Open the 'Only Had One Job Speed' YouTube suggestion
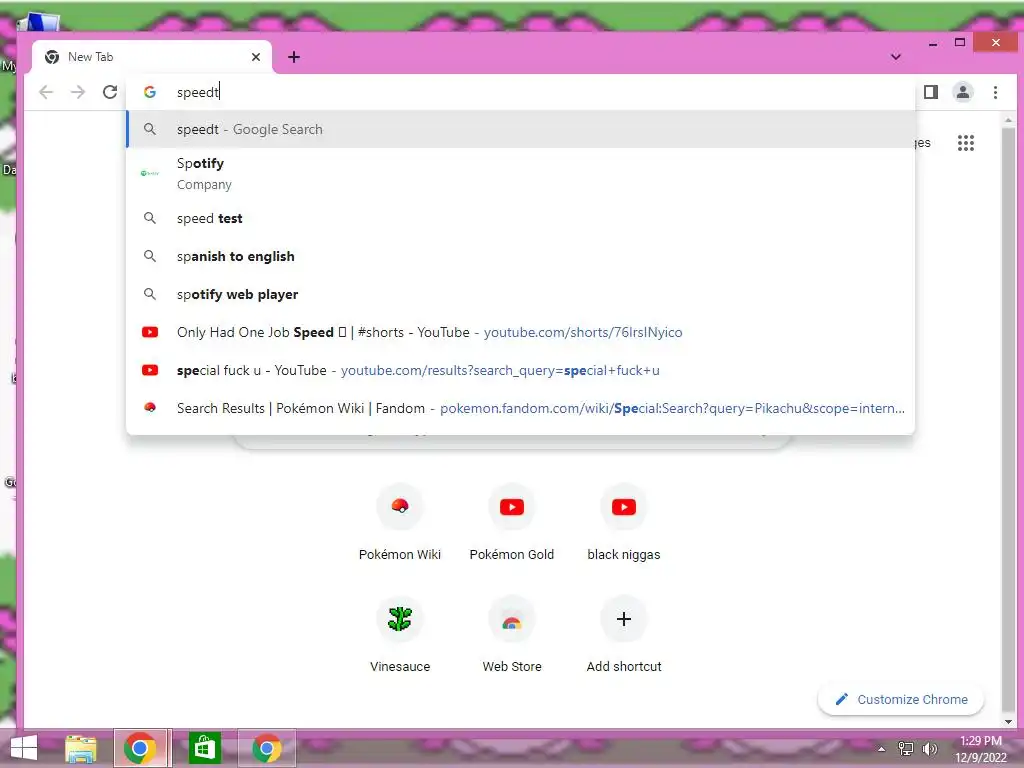This screenshot has height=768, width=1024. pos(520,332)
